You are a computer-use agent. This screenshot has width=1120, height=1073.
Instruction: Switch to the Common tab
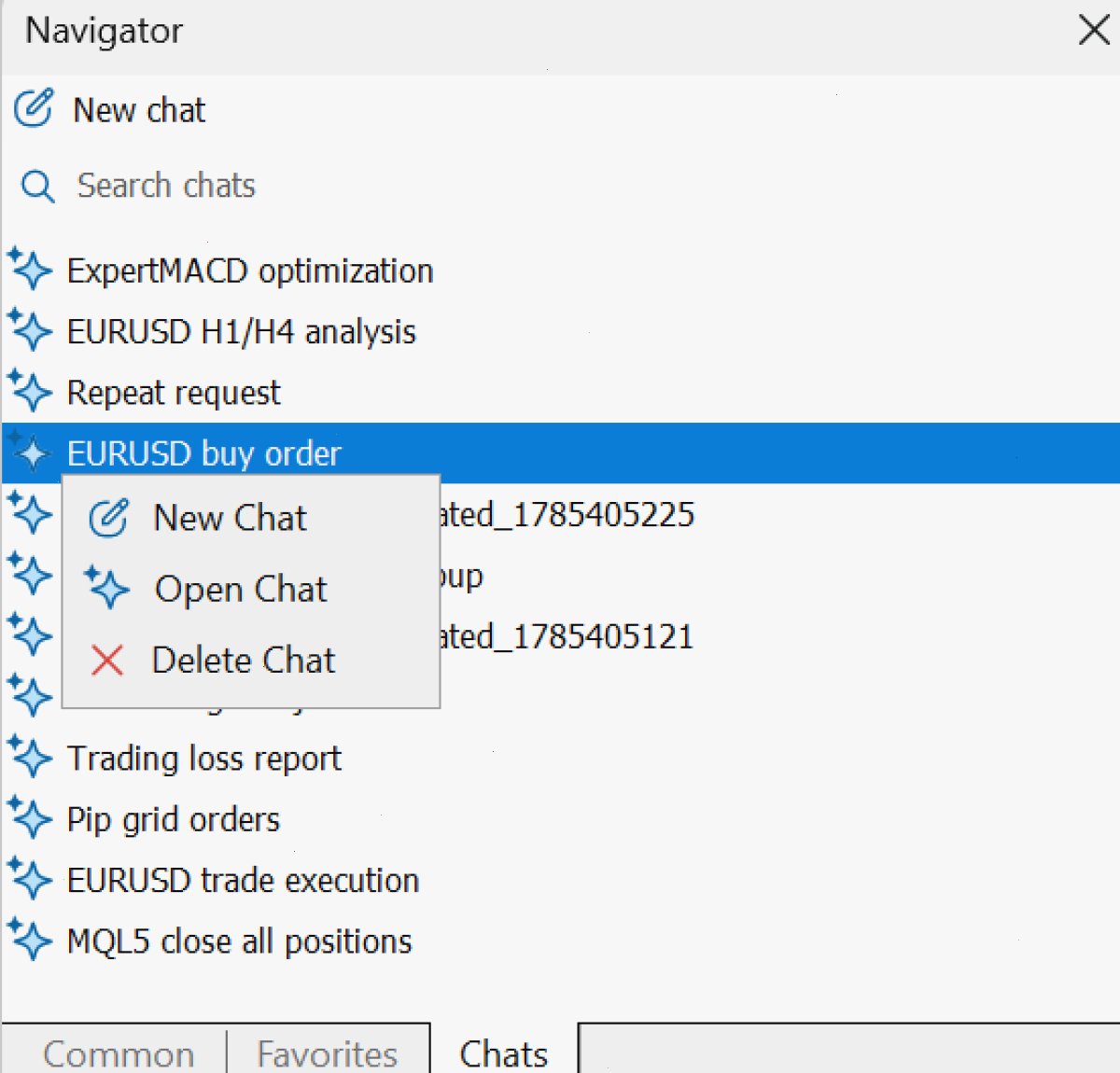[119, 1053]
